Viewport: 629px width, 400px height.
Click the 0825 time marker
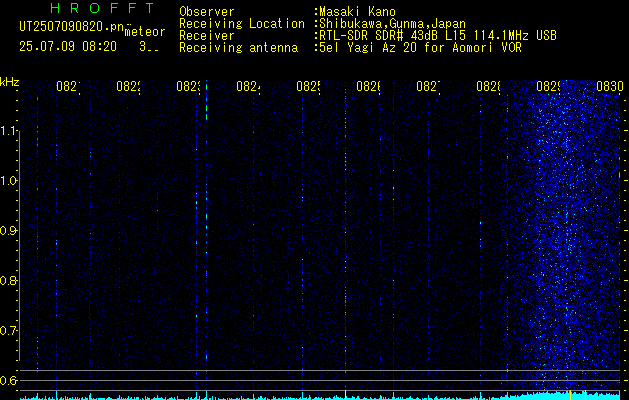tap(308, 86)
